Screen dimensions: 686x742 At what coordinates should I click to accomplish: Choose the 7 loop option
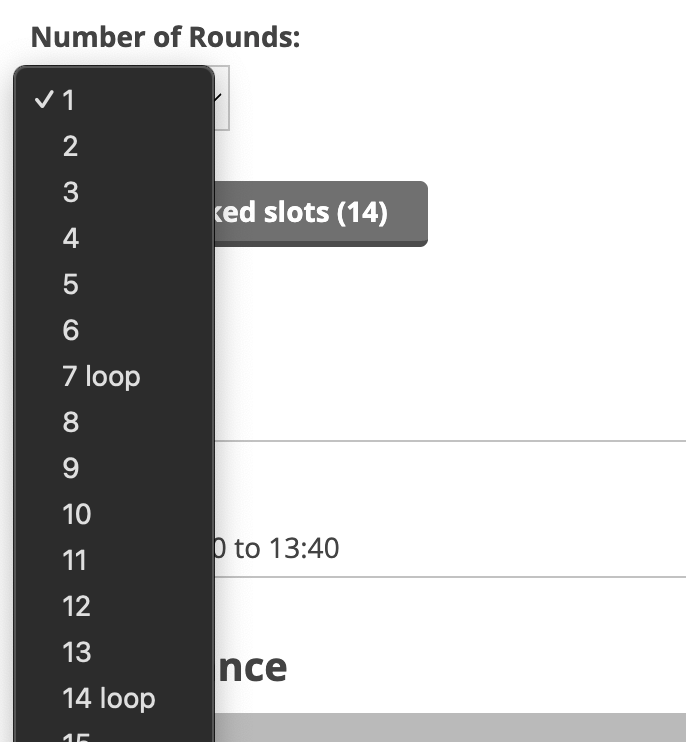(114, 376)
